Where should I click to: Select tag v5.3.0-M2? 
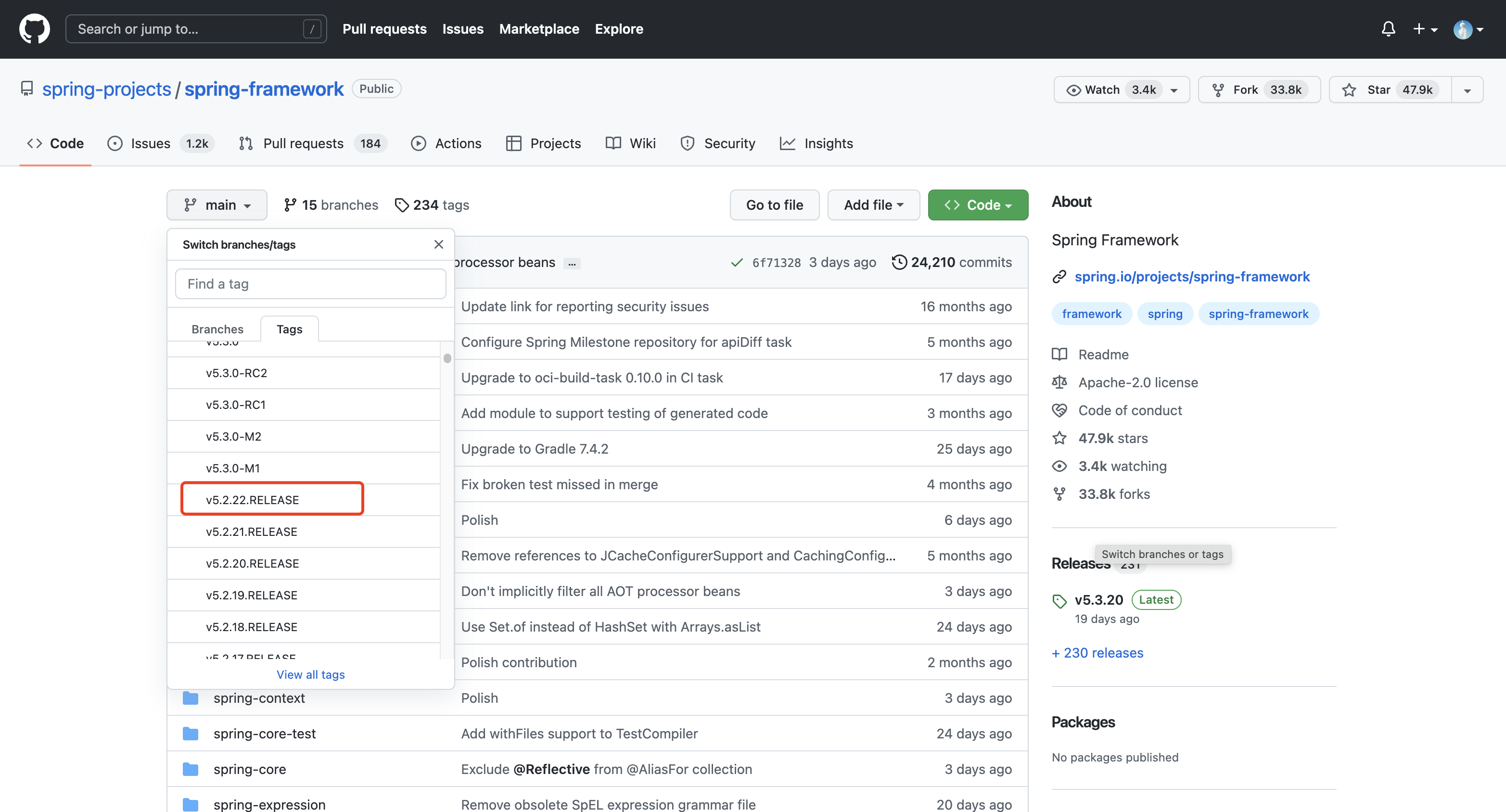[304, 436]
